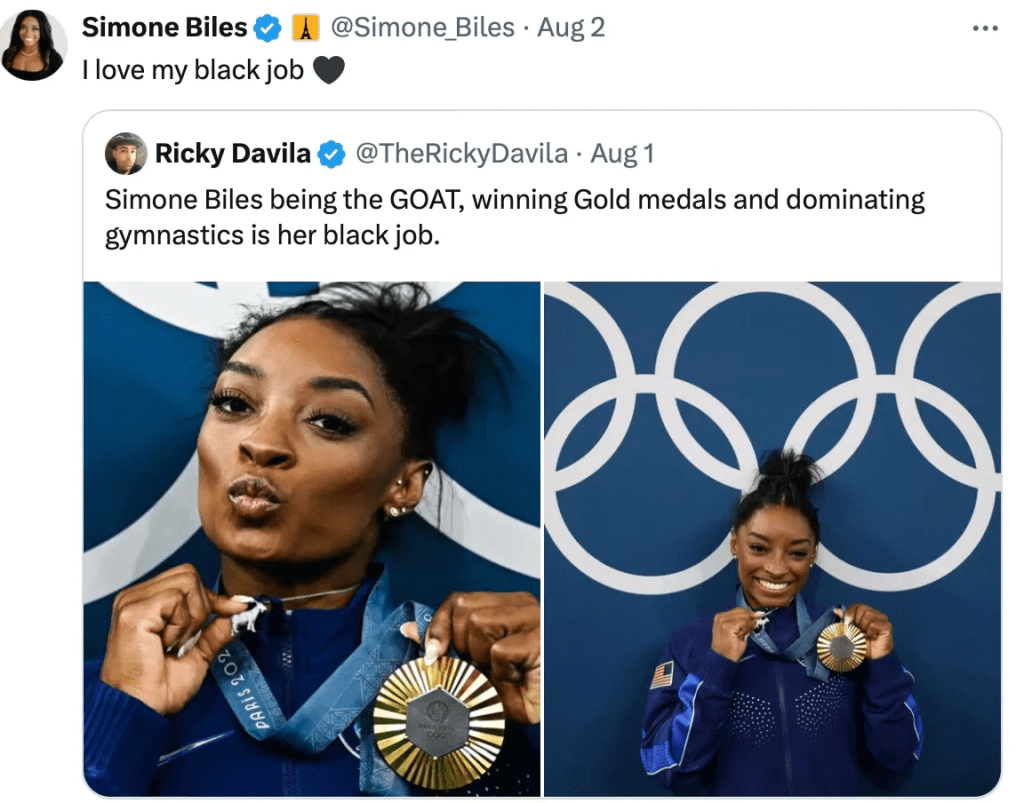Open Simone Biles display name link

165,27
